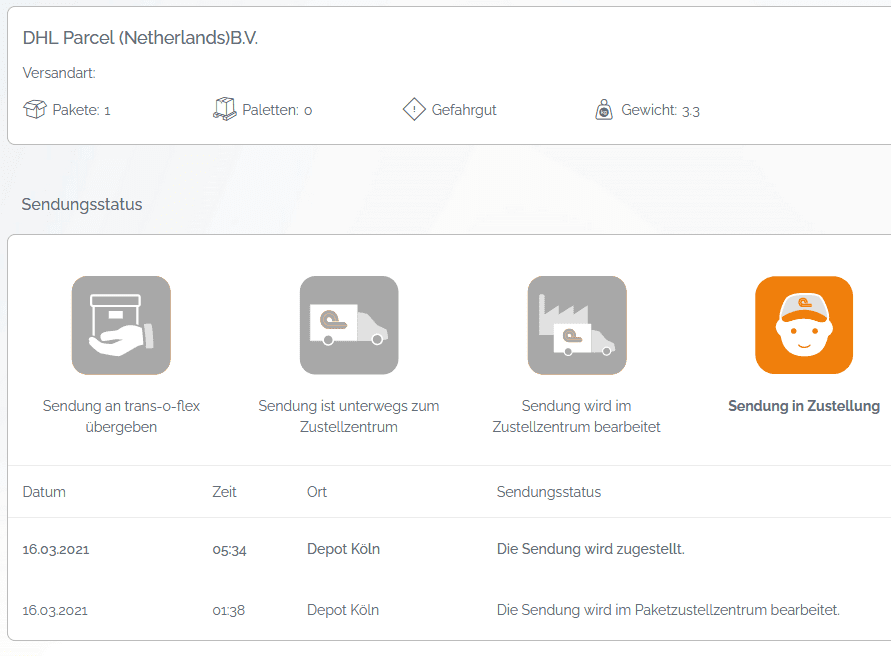
Task: Click the Sendung in Zustellung label
Action: click(804, 406)
